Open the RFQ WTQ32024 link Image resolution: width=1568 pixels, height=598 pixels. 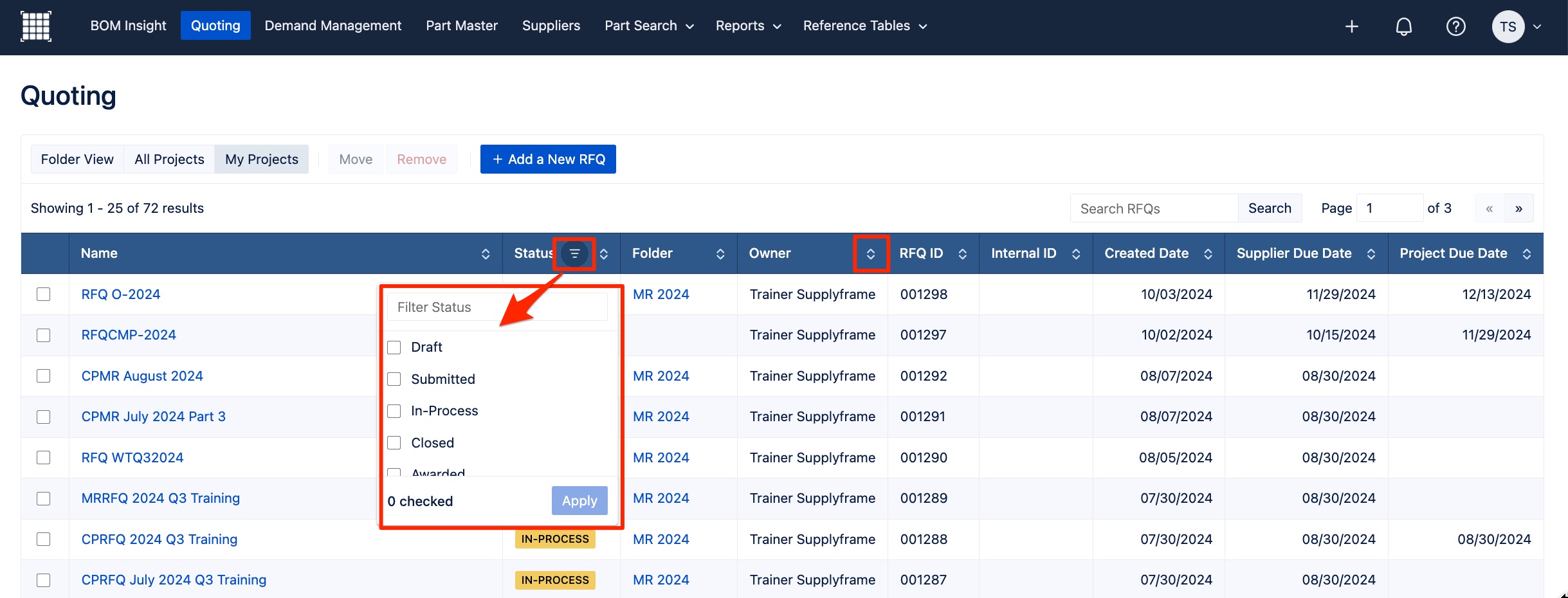pyautogui.click(x=132, y=458)
